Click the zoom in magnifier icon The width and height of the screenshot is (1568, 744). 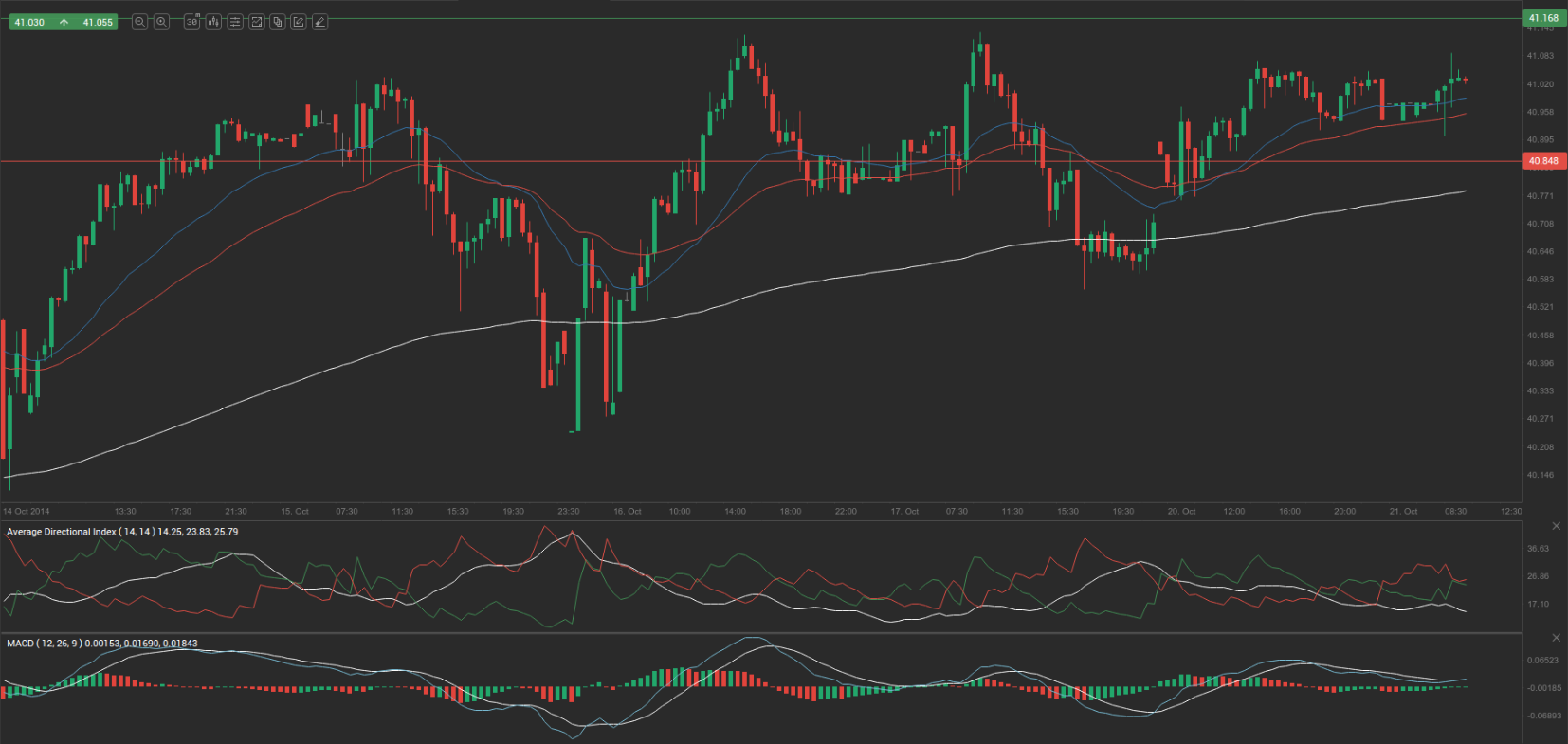coord(162,22)
